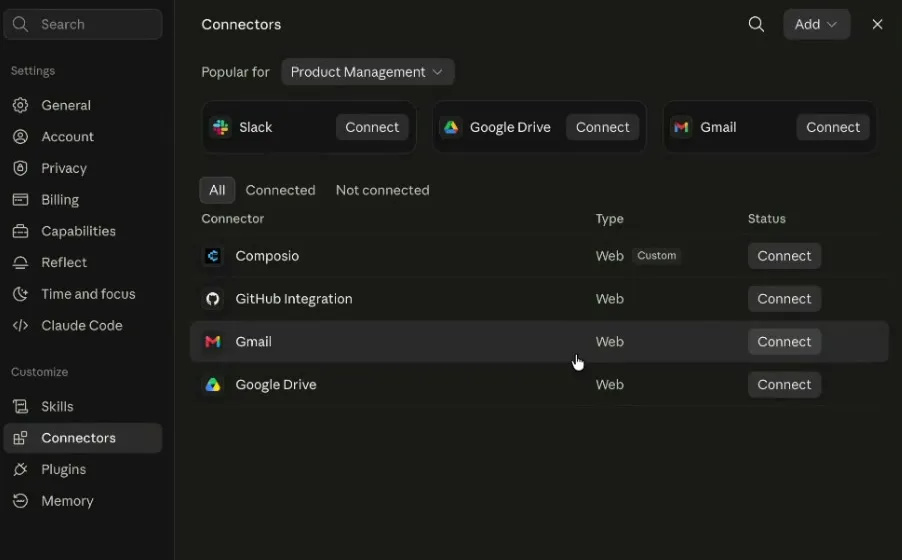Select the Capabilities menu label

pos(78,231)
